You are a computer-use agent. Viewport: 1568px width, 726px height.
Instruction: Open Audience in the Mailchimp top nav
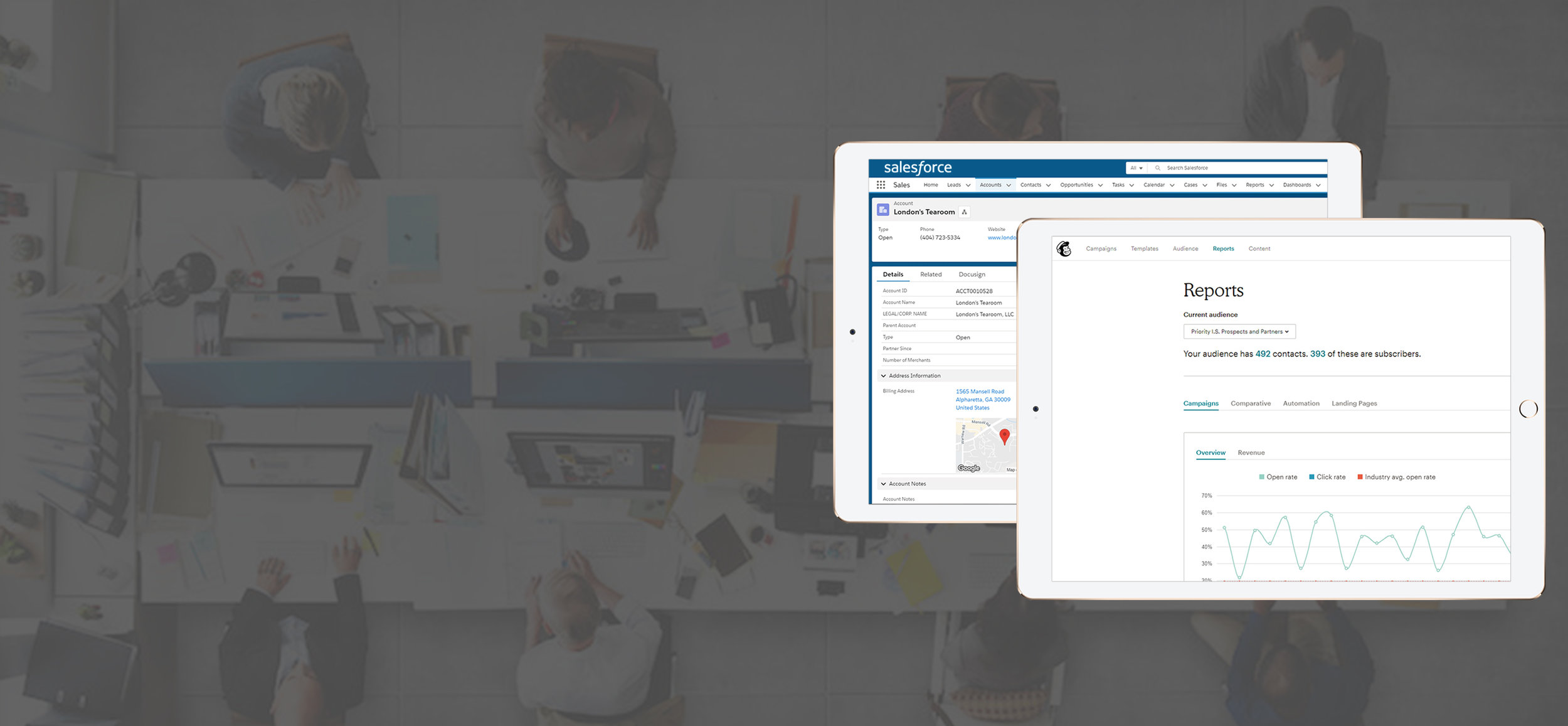(1185, 249)
